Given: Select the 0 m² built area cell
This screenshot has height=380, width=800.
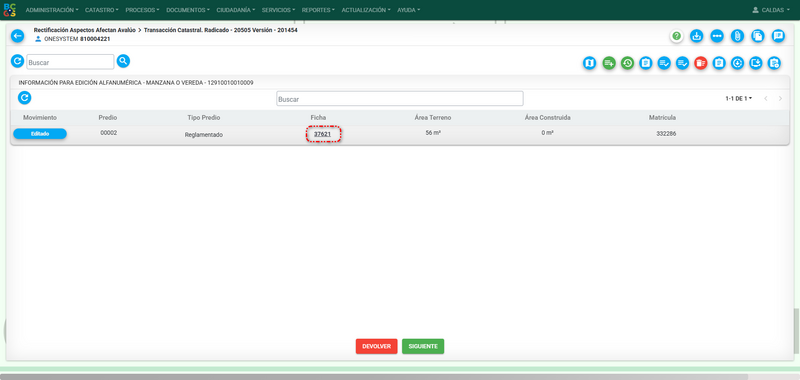Looking at the screenshot, I should point(547,133).
